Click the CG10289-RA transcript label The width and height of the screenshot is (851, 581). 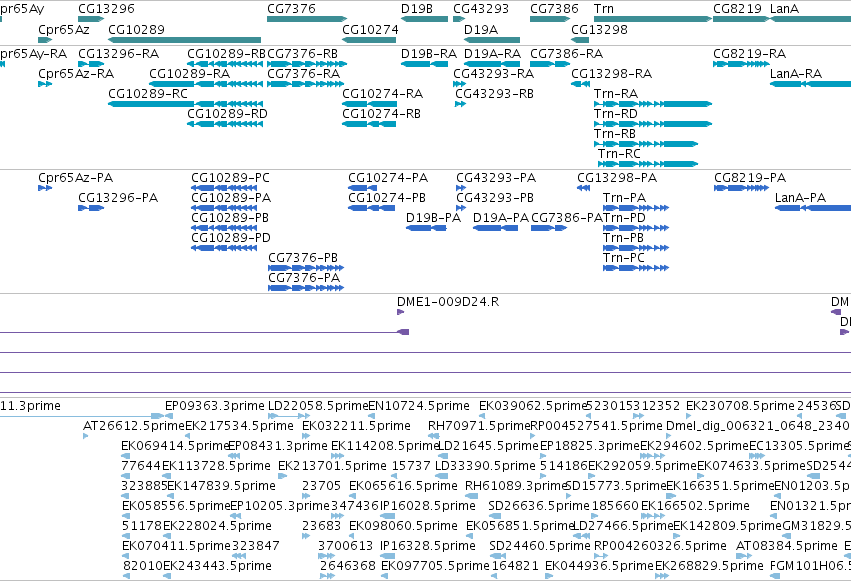189,74
